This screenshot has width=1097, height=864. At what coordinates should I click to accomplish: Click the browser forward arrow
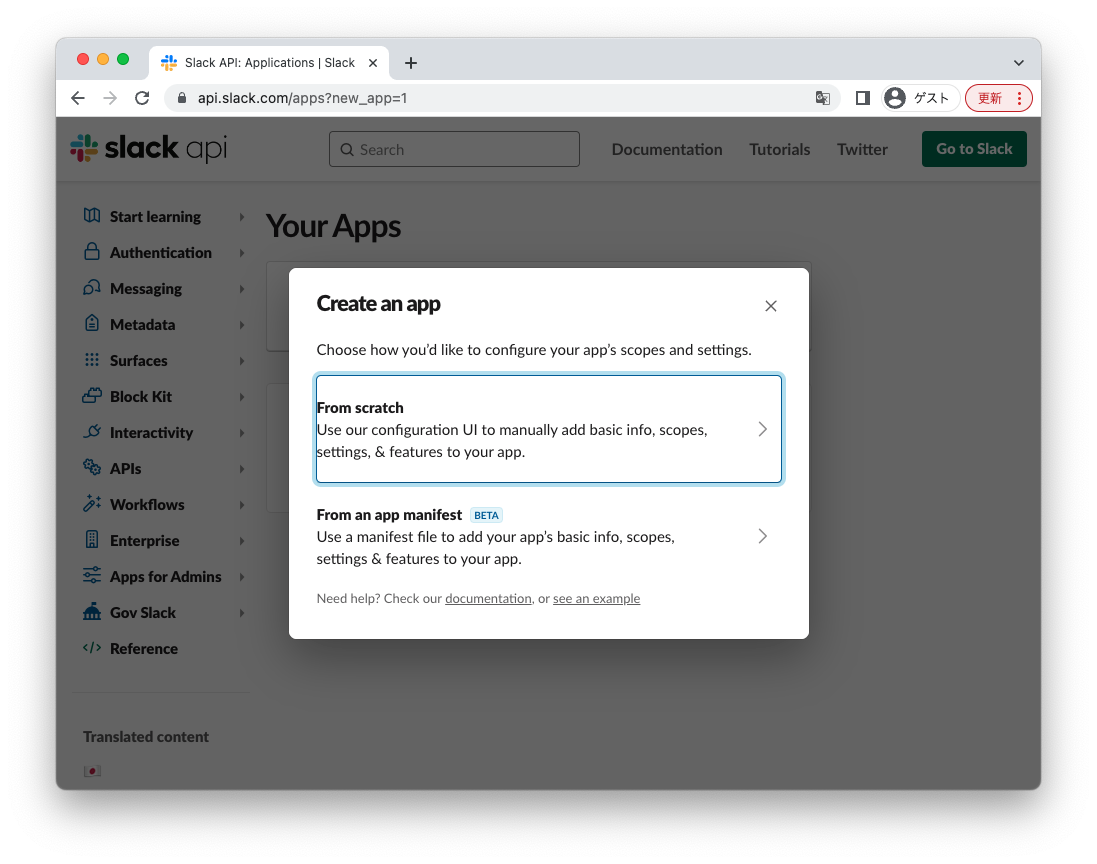point(110,98)
